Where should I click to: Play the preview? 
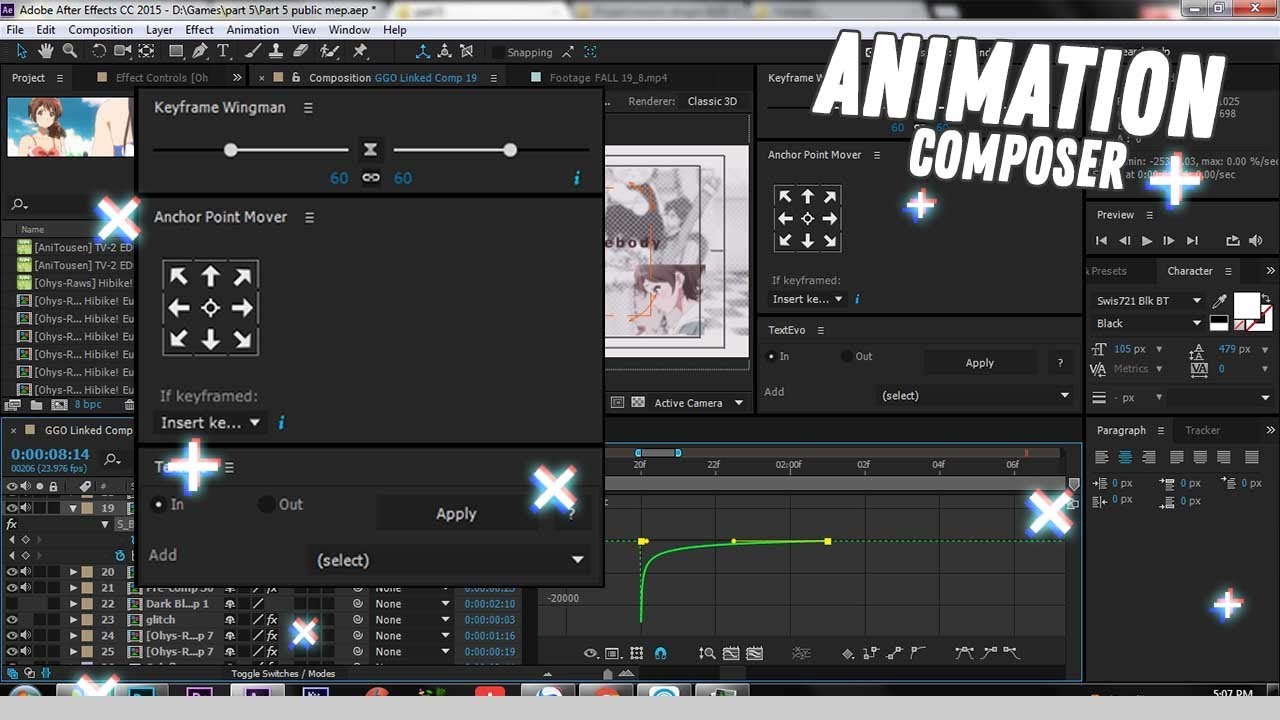tap(1147, 240)
